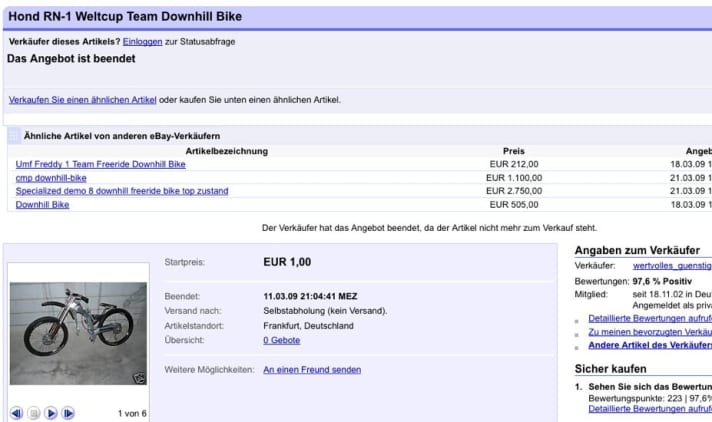Open the cmp downhill-bike listing

tap(51, 178)
